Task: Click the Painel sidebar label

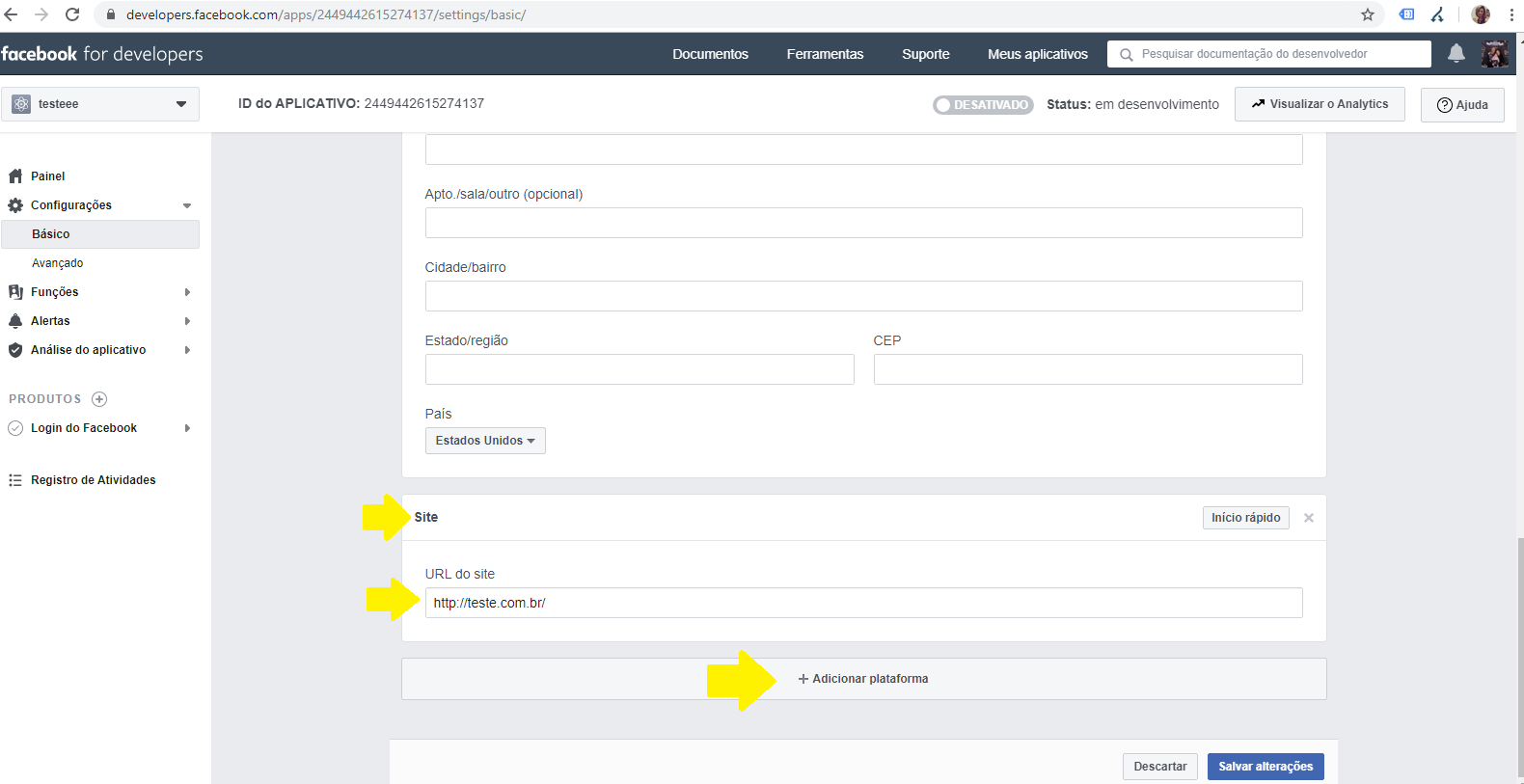Action: click(x=47, y=176)
